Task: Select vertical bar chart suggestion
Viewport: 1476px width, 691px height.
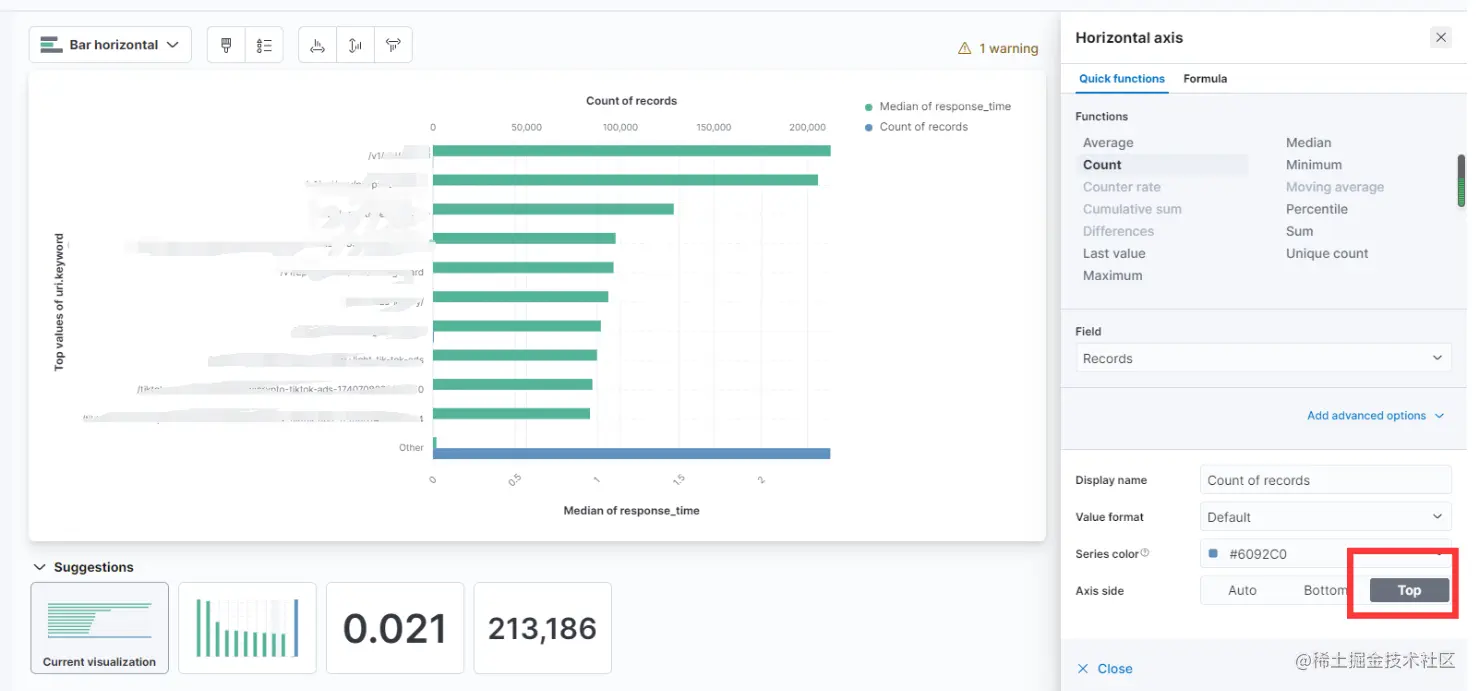Action: (247, 628)
